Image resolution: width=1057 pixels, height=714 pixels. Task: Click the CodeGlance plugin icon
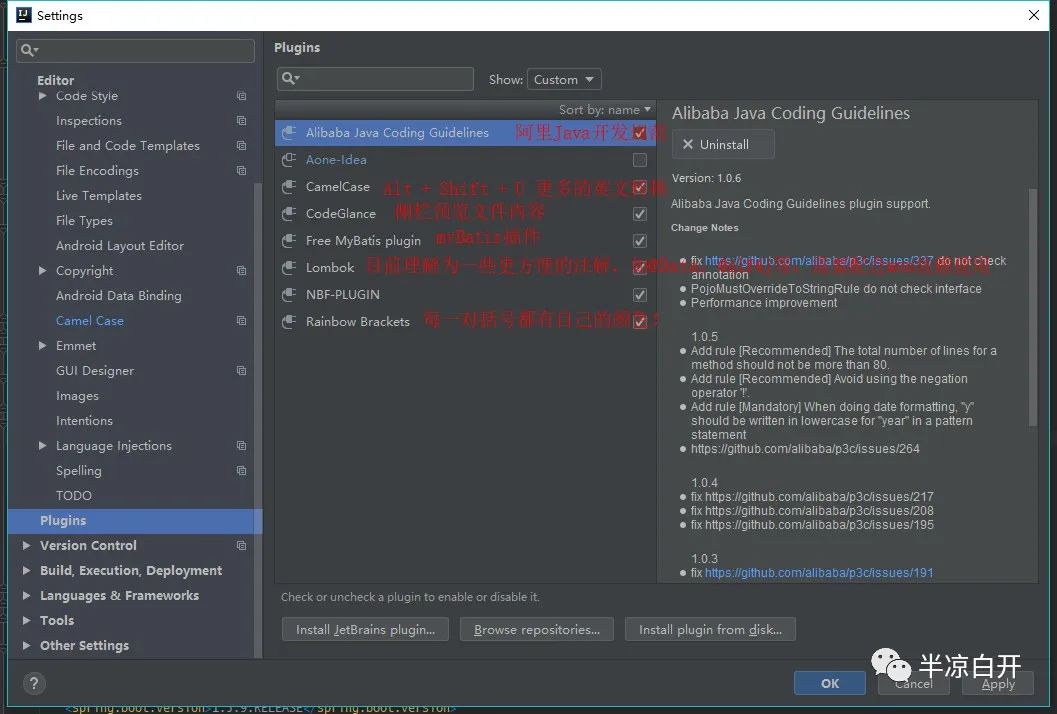point(289,214)
